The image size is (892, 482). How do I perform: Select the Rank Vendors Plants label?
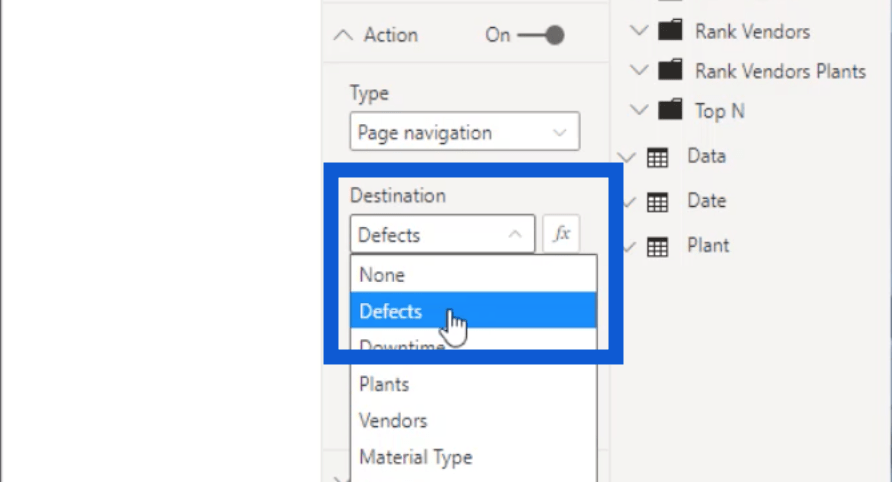(780, 71)
